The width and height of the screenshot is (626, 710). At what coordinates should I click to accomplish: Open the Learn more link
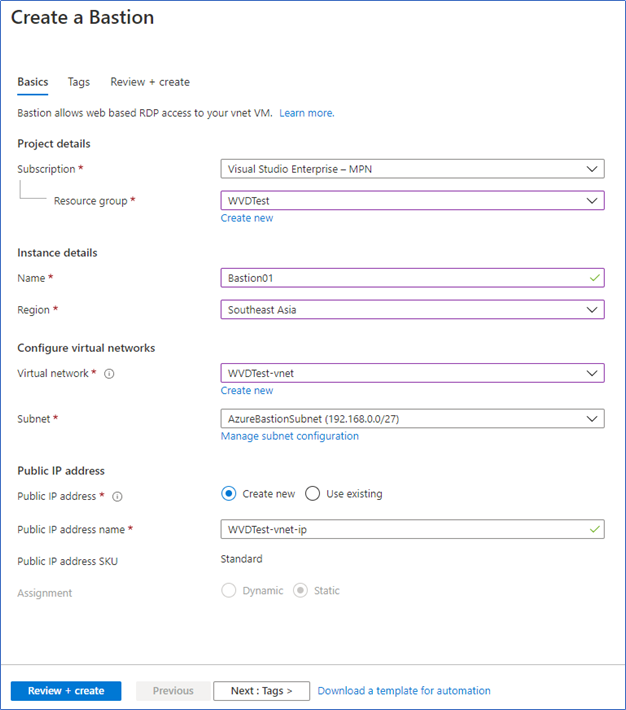[x=307, y=113]
